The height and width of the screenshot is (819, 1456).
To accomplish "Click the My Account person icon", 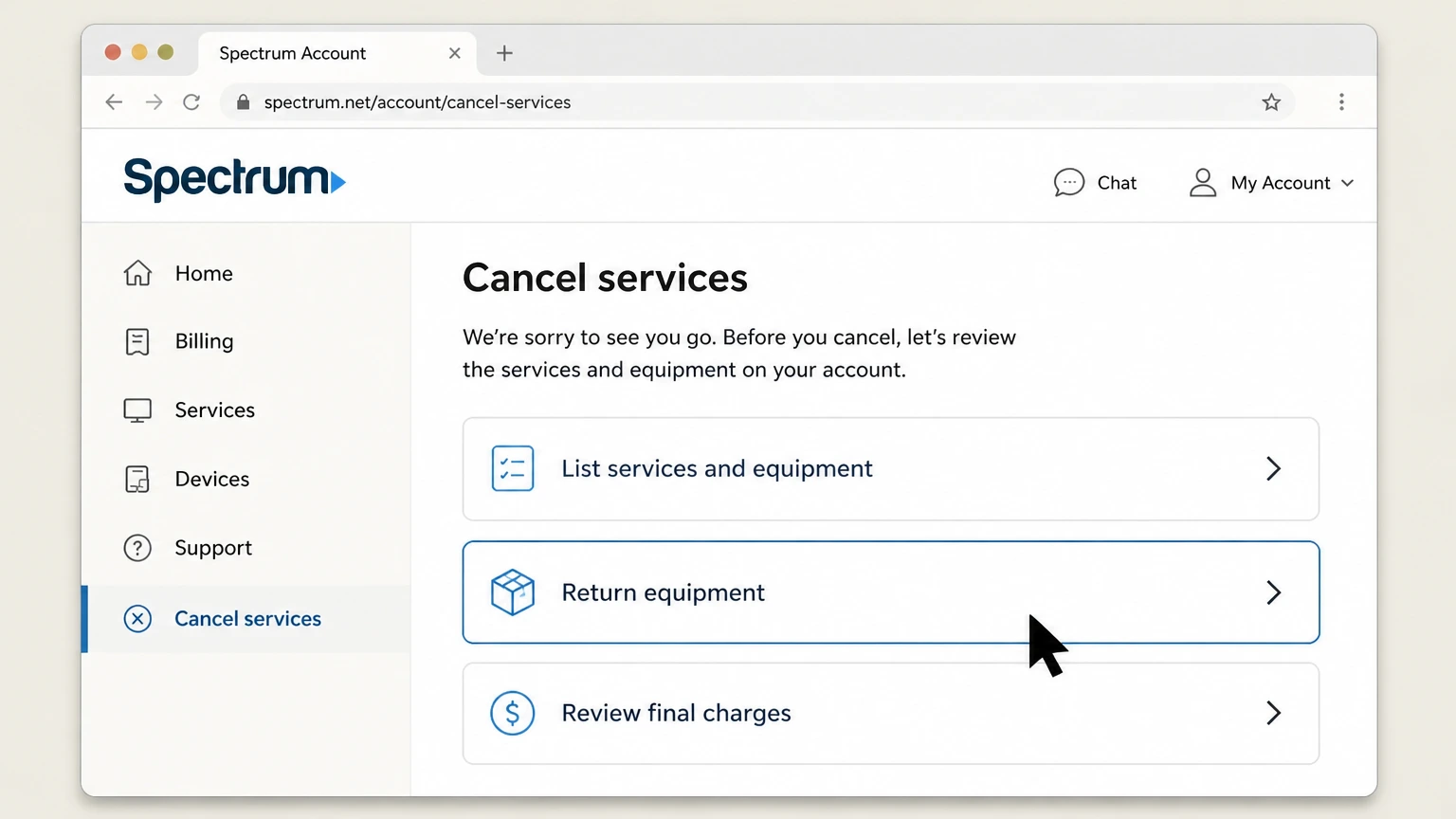I will [x=1203, y=182].
